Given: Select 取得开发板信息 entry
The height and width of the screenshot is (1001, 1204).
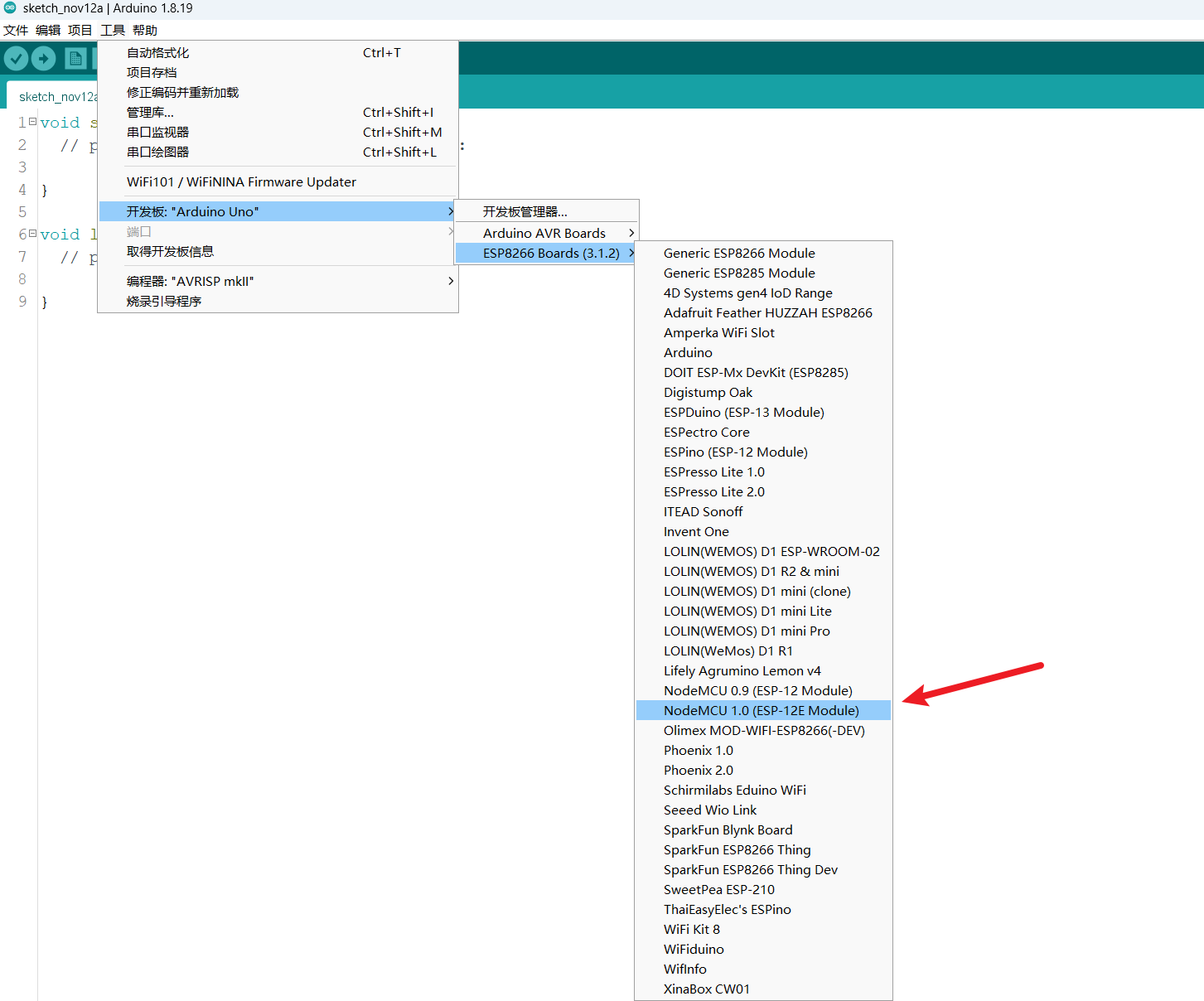Looking at the screenshot, I should (278, 251).
